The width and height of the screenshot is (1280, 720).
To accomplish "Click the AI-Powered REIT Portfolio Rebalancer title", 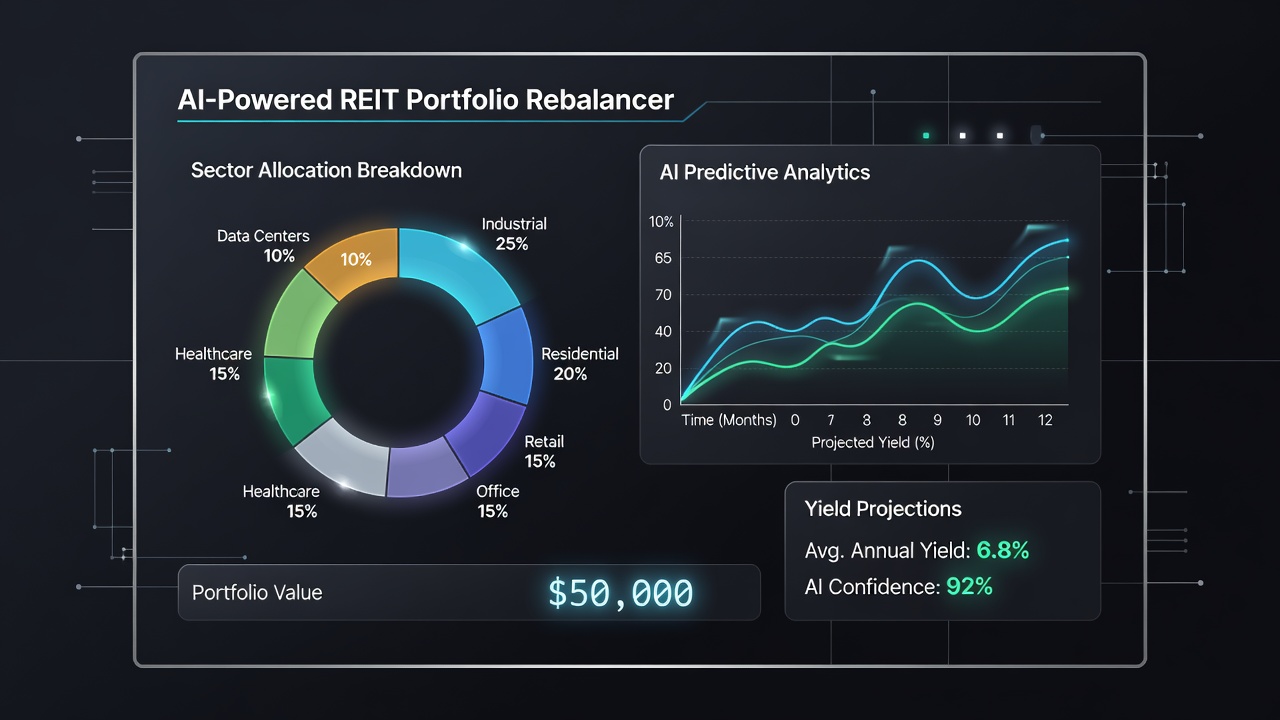I will coord(426,100).
